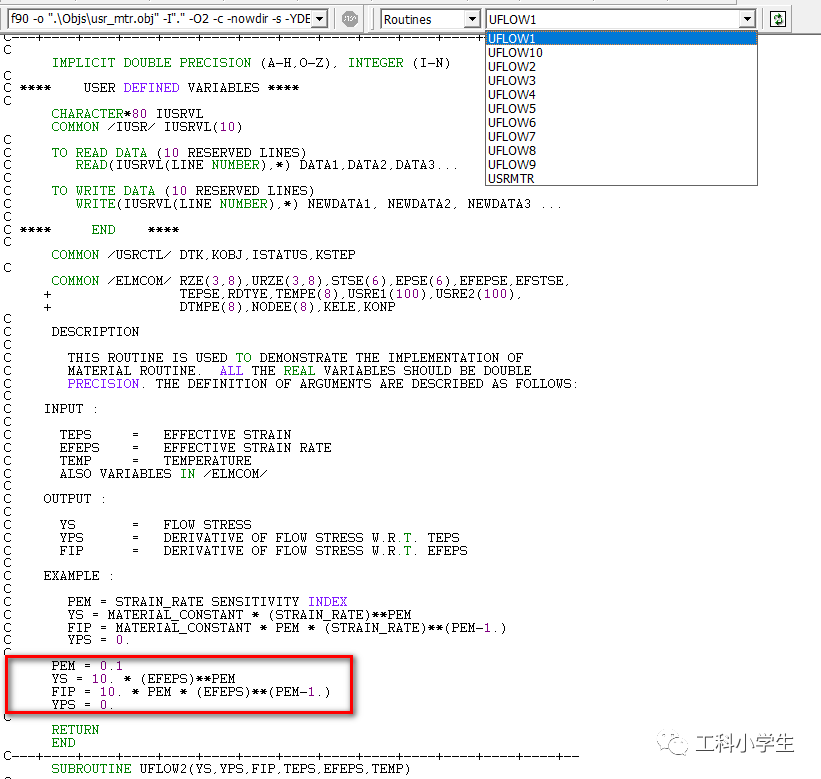Select UFLOW2 in the routine list
The width and height of the screenshot is (821, 779).
click(x=621, y=67)
